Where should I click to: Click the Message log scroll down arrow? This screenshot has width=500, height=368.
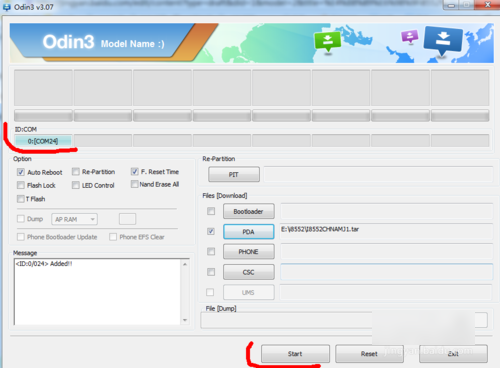click(185, 320)
